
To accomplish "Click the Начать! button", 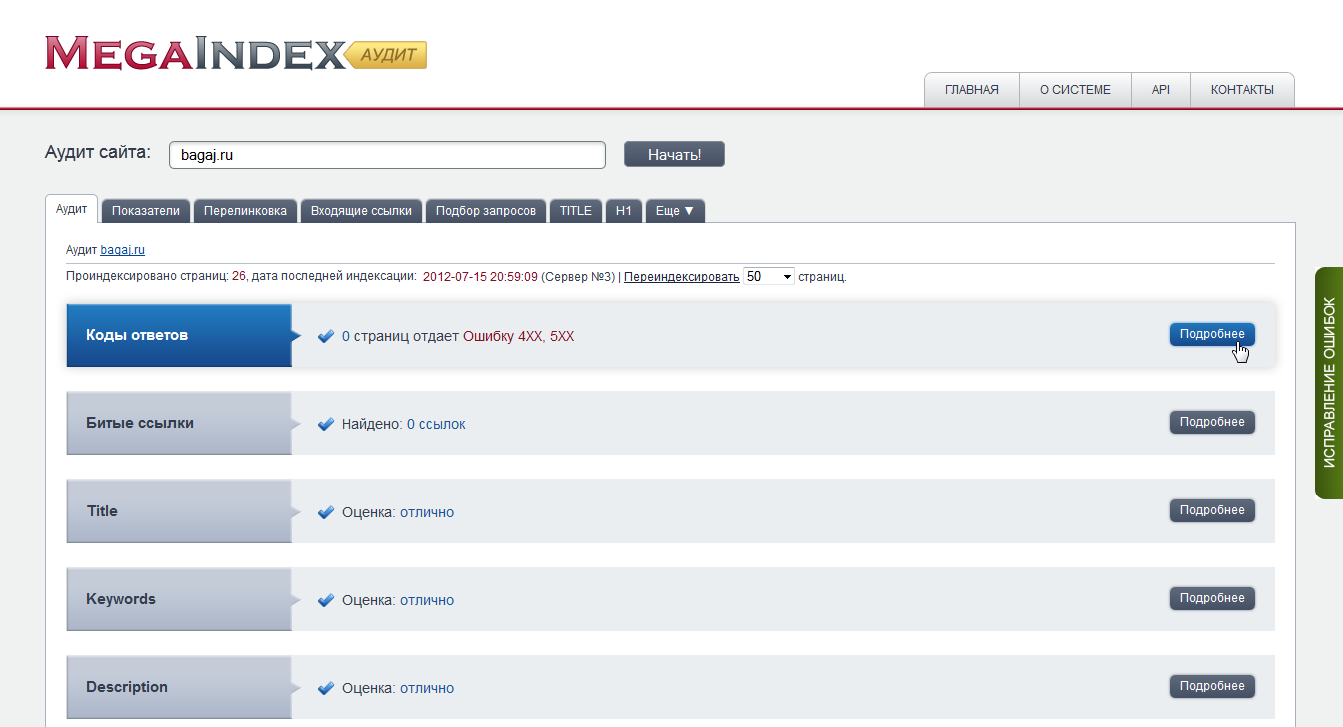I will point(674,154).
